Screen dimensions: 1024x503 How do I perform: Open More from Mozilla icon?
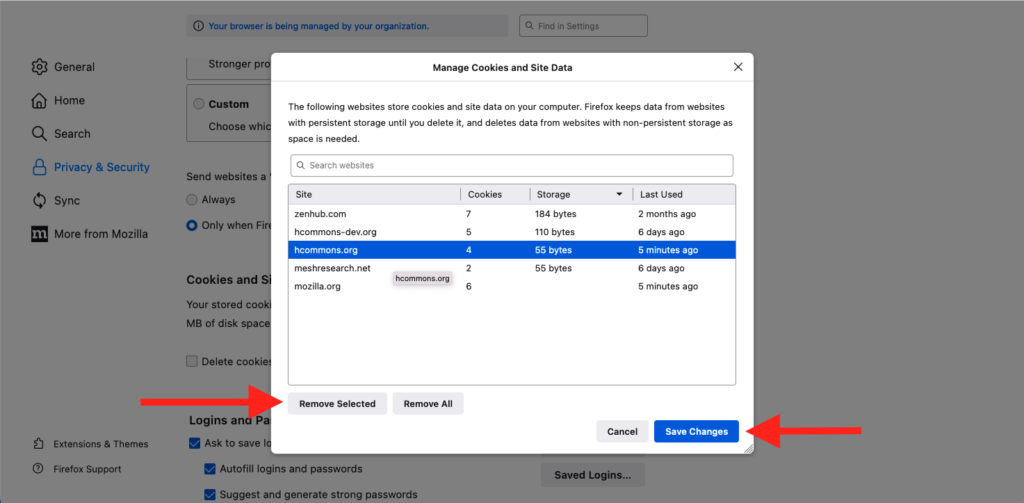click(x=39, y=234)
